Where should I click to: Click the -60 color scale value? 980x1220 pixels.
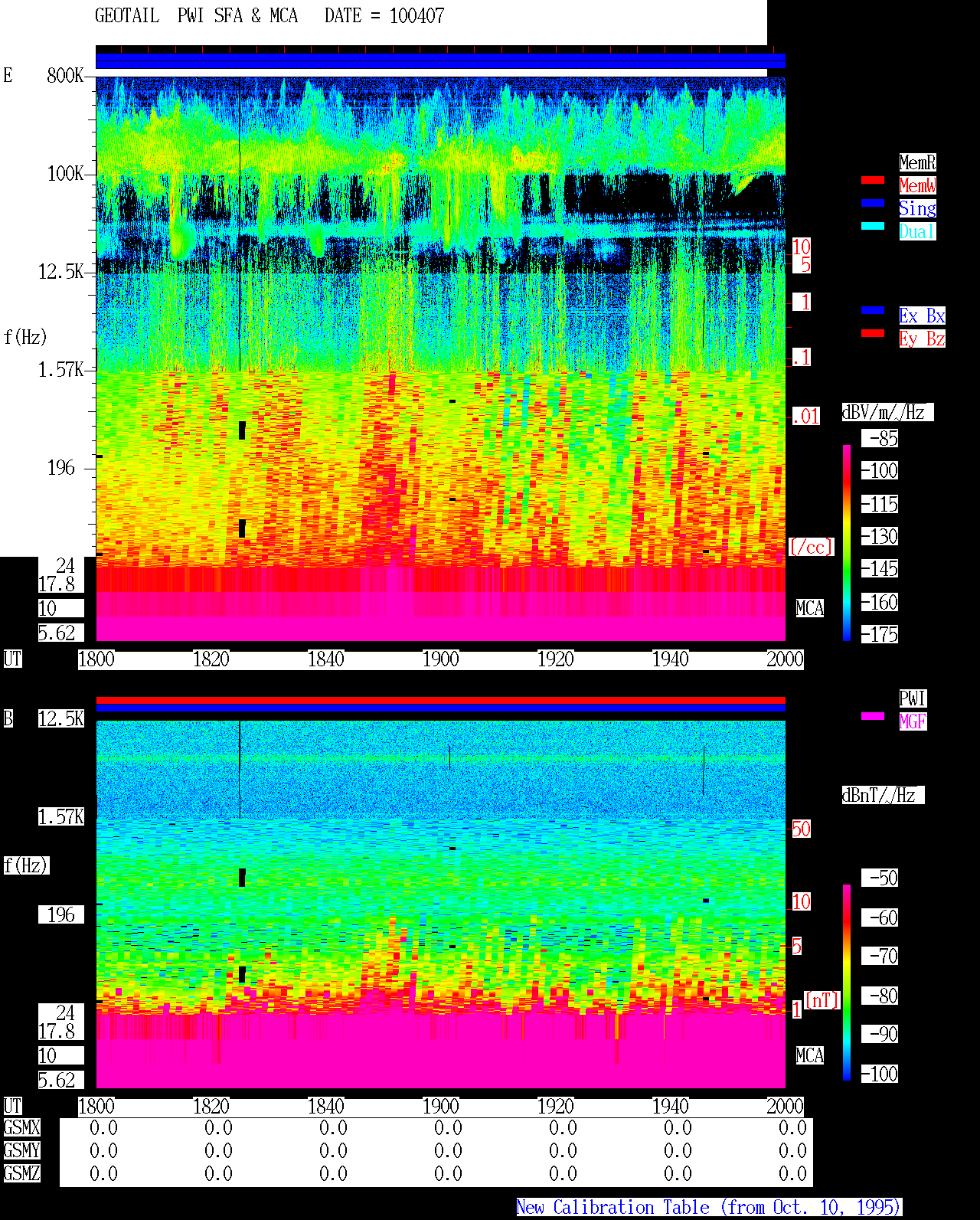(880, 917)
